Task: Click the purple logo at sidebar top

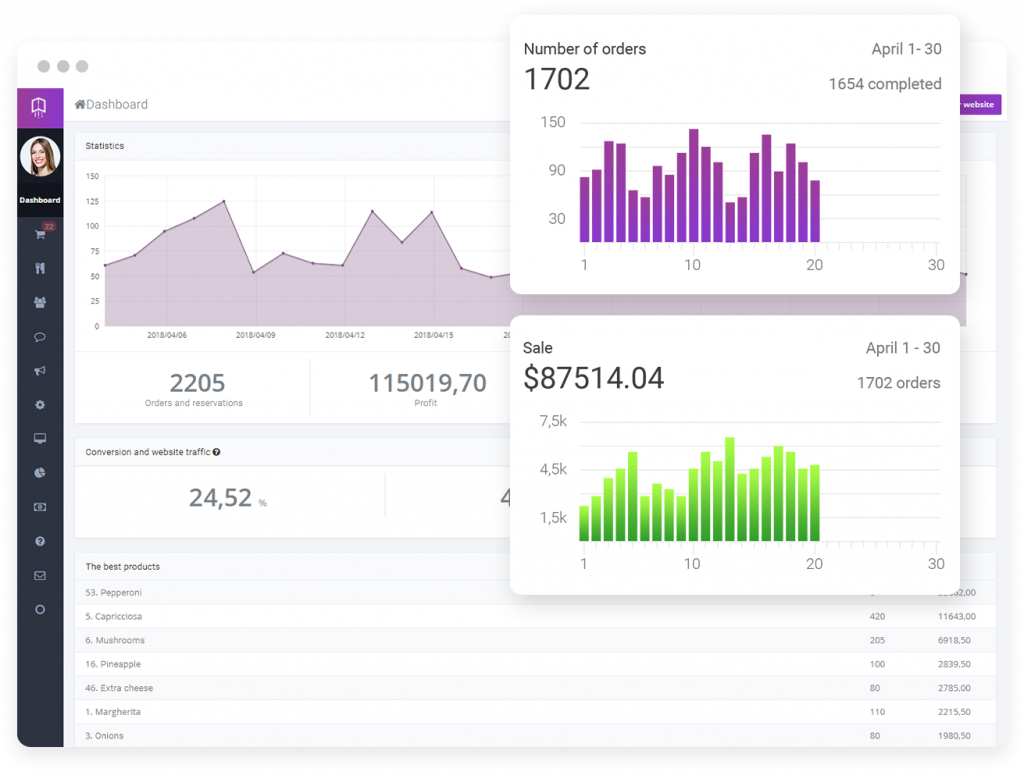Action: coord(39,107)
